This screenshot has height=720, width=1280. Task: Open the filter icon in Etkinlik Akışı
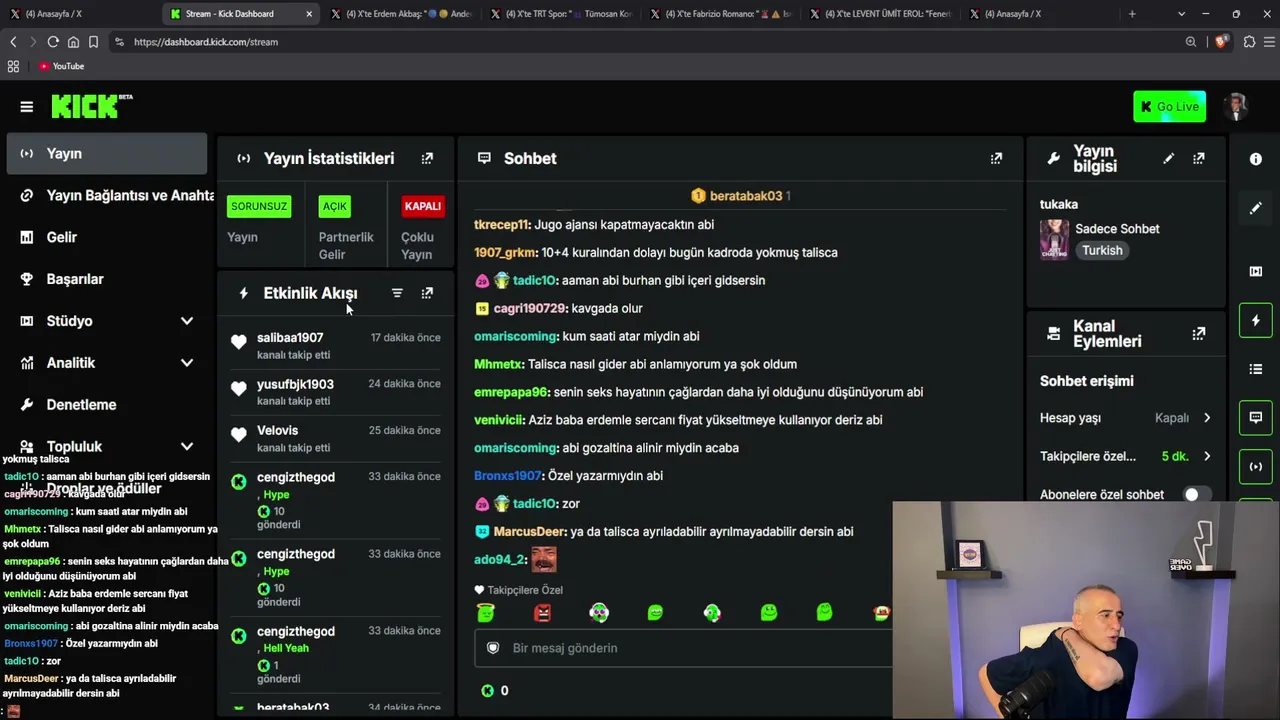tap(397, 293)
